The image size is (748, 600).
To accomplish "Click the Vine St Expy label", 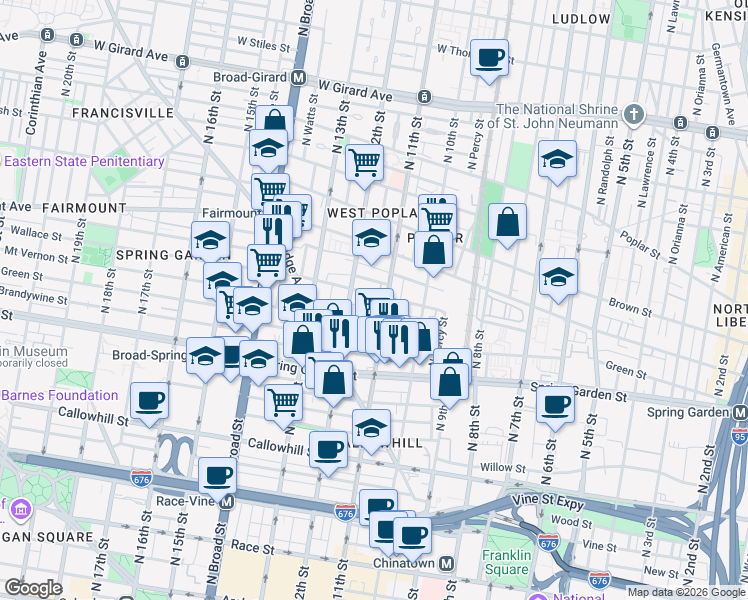I will click(x=548, y=501).
